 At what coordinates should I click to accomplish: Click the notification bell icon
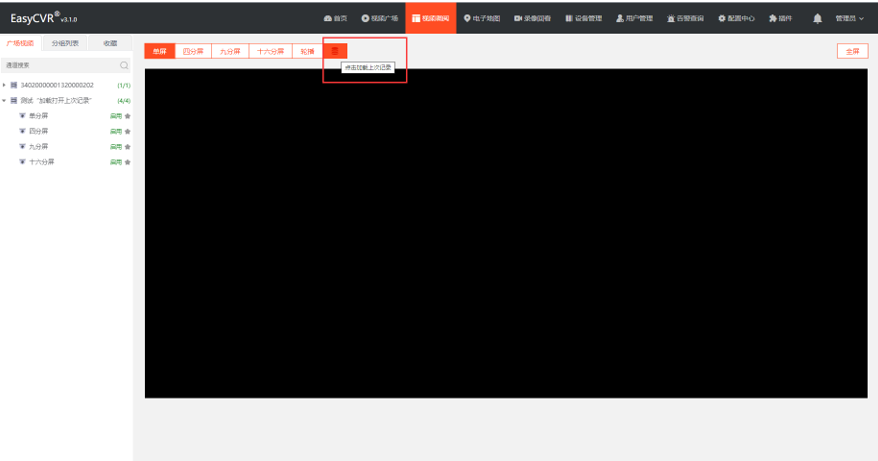818,18
